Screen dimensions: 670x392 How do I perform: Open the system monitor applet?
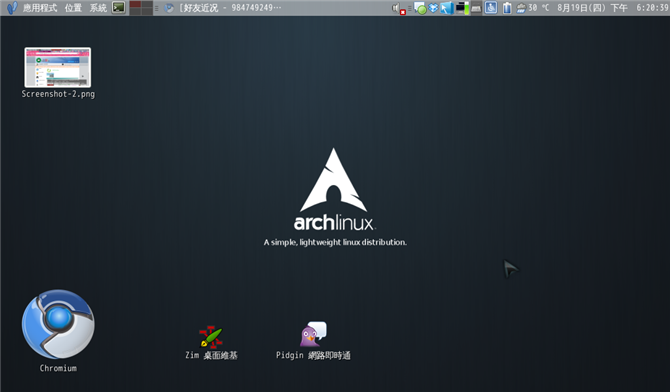pos(462,8)
